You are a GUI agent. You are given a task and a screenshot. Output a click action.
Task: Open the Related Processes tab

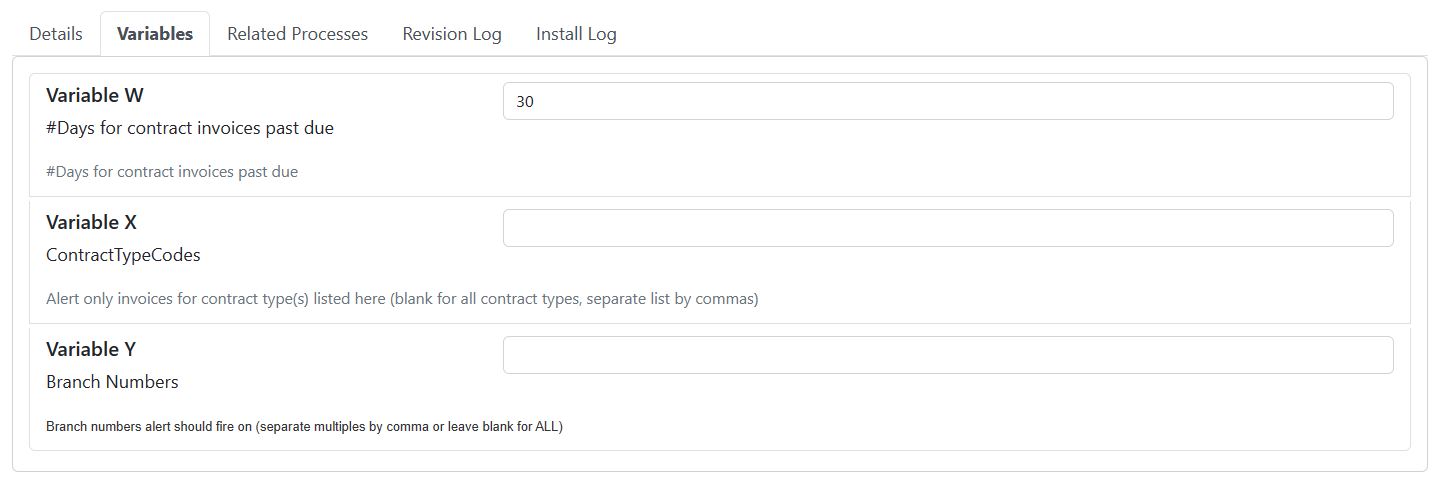coord(297,33)
